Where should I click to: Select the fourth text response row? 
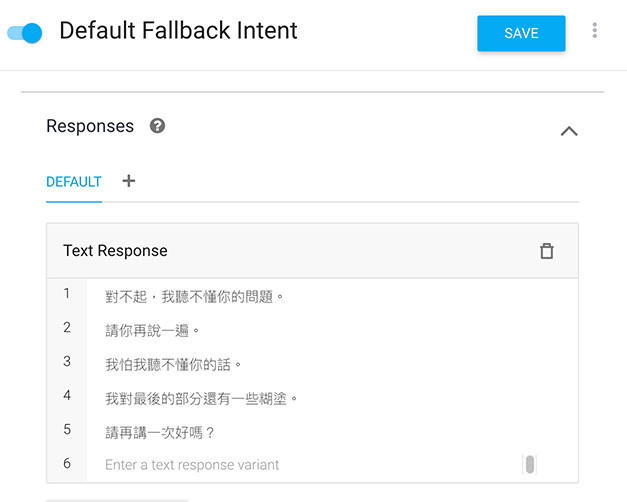[x=202, y=398]
